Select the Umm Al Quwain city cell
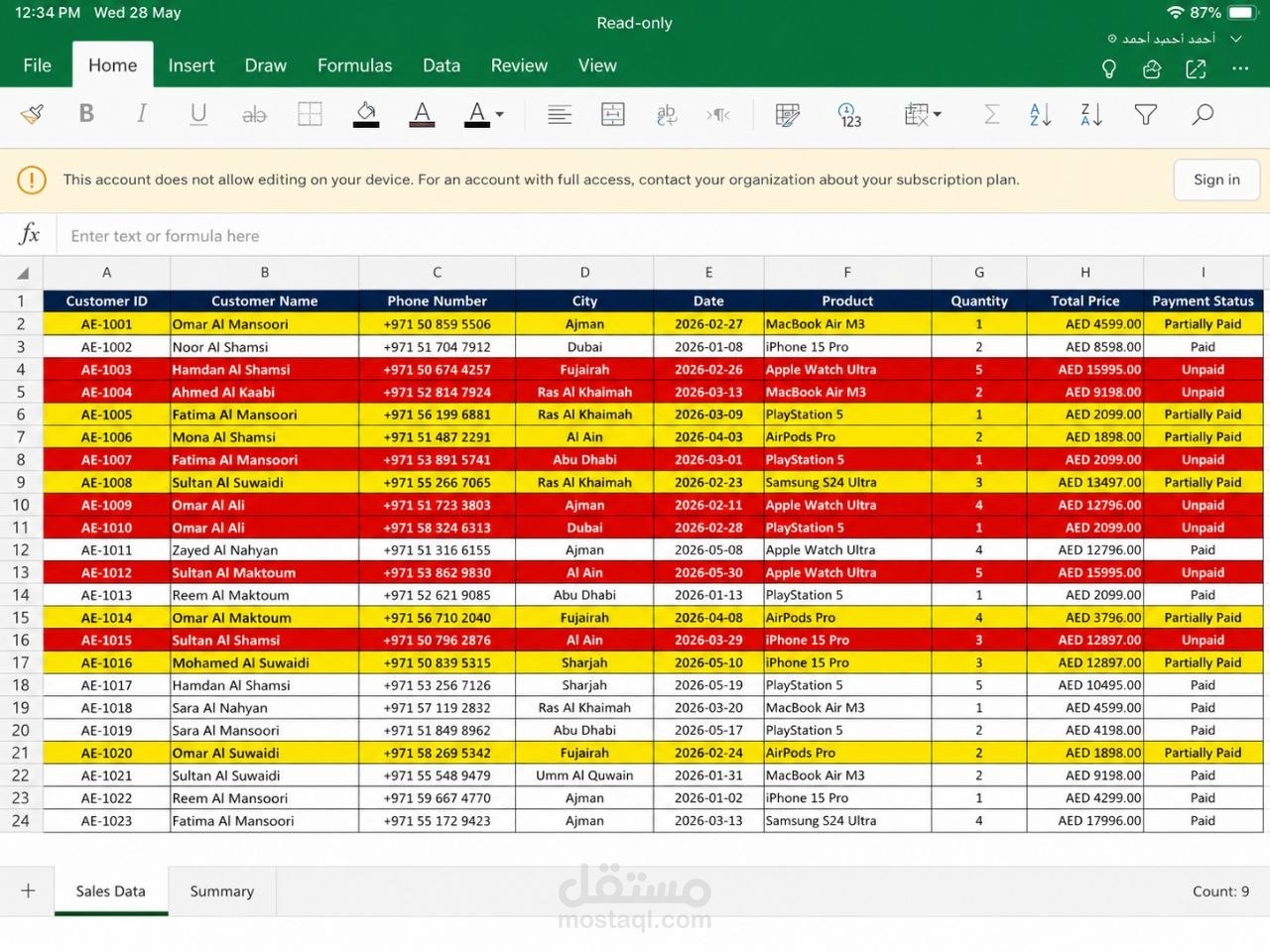The width and height of the screenshot is (1270, 952). pyautogui.click(x=584, y=775)
